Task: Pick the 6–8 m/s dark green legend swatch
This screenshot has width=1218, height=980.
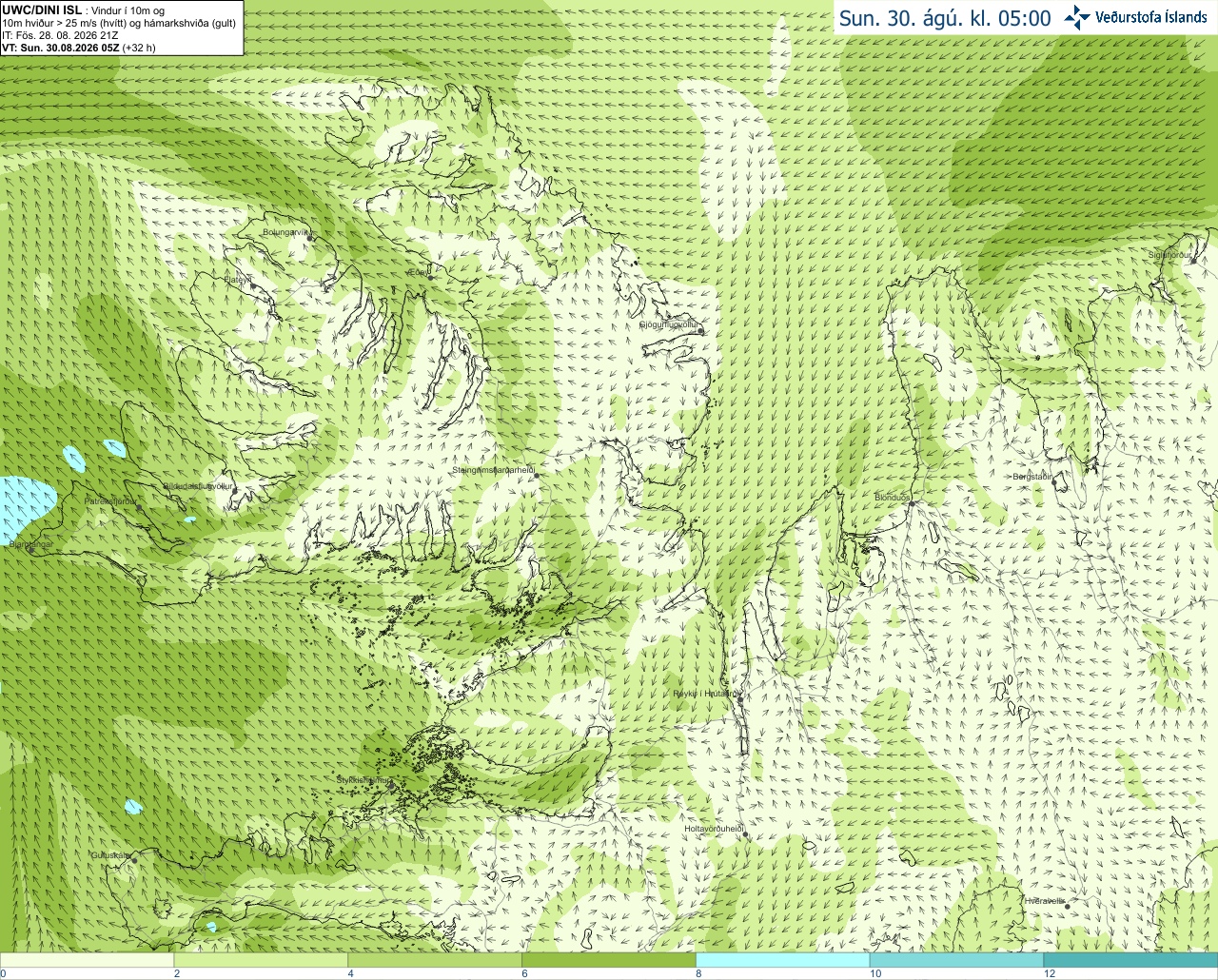Action: [609, 960]
